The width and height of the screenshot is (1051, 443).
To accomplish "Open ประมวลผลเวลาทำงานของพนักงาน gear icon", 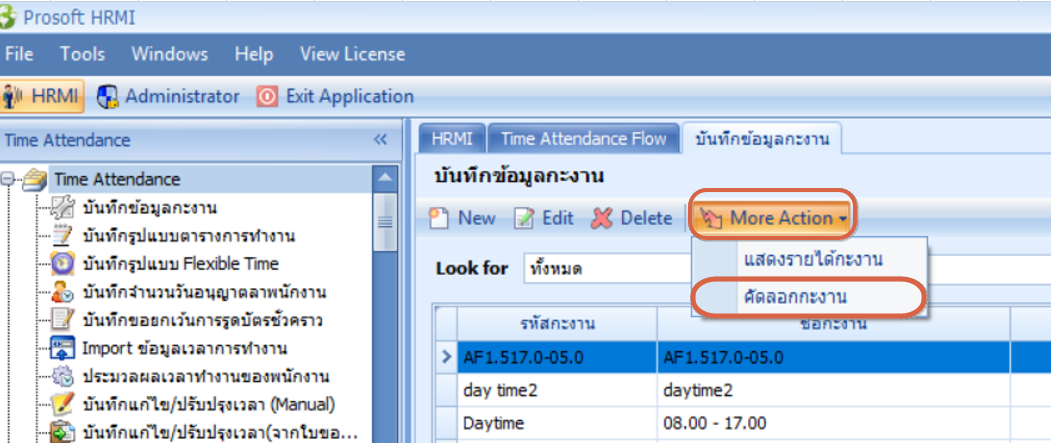I will [63, 377].
